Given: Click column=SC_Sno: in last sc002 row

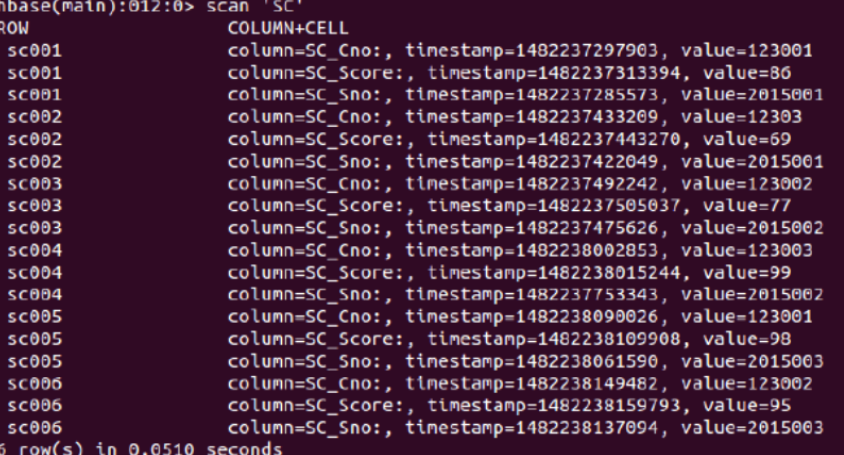Looking at the screenshot, I should click(x=305, y=162).
